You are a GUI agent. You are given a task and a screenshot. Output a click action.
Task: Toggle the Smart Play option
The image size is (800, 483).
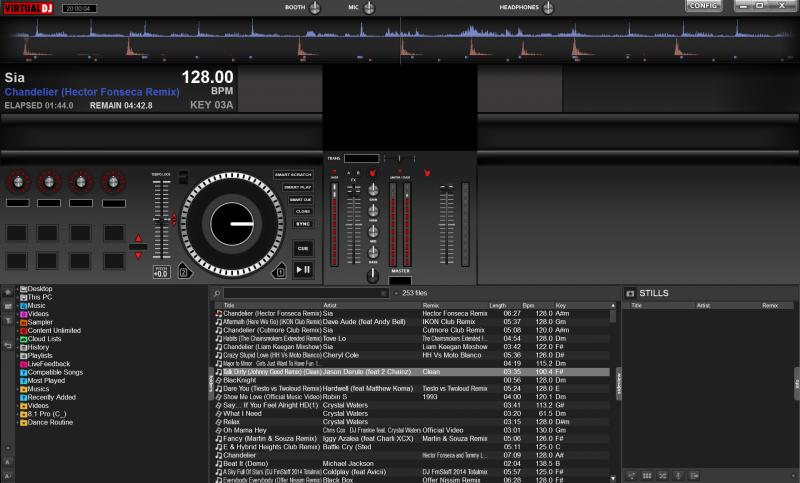coord(298,187)
